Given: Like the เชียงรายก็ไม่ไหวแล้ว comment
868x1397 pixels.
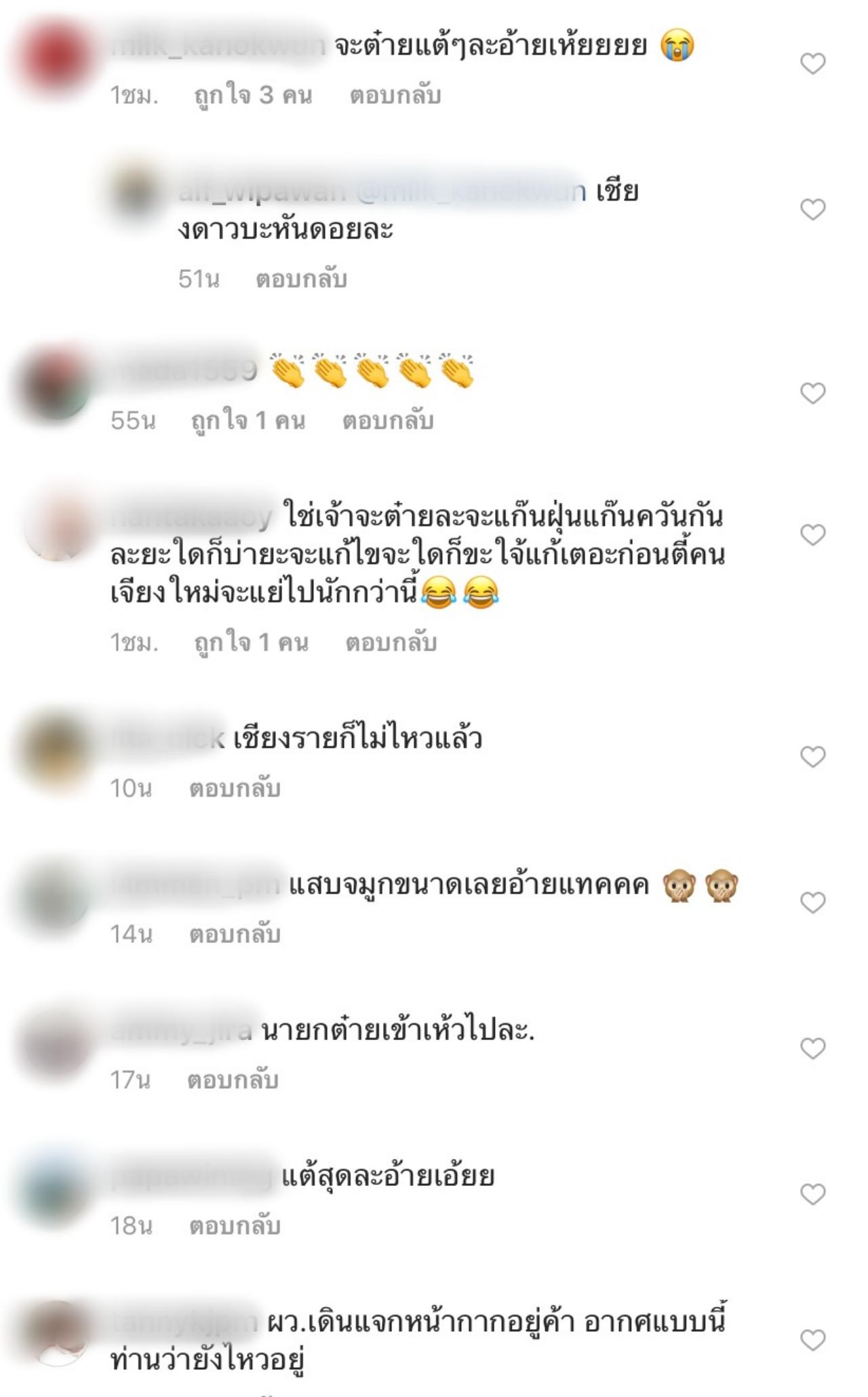Looking at the screenshot, I should coord(812,757).
